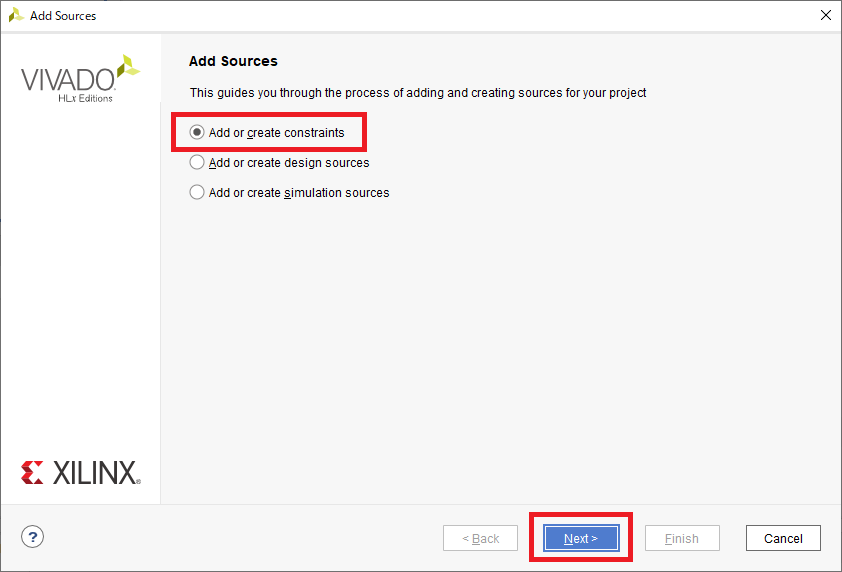This screenshot has width=842, height=572.
Task: Click the green leaf emblem above the Vivado logo
Action: pyautogui.click(x=128, y=66)
